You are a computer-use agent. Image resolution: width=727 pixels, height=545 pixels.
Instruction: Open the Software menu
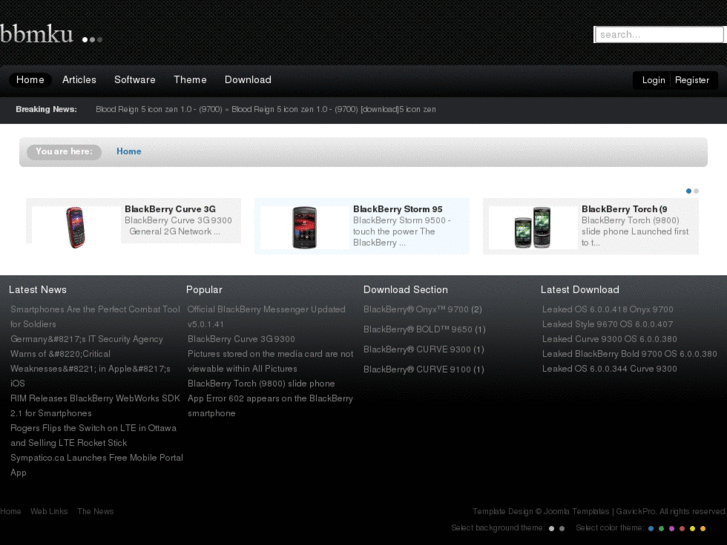135,80
